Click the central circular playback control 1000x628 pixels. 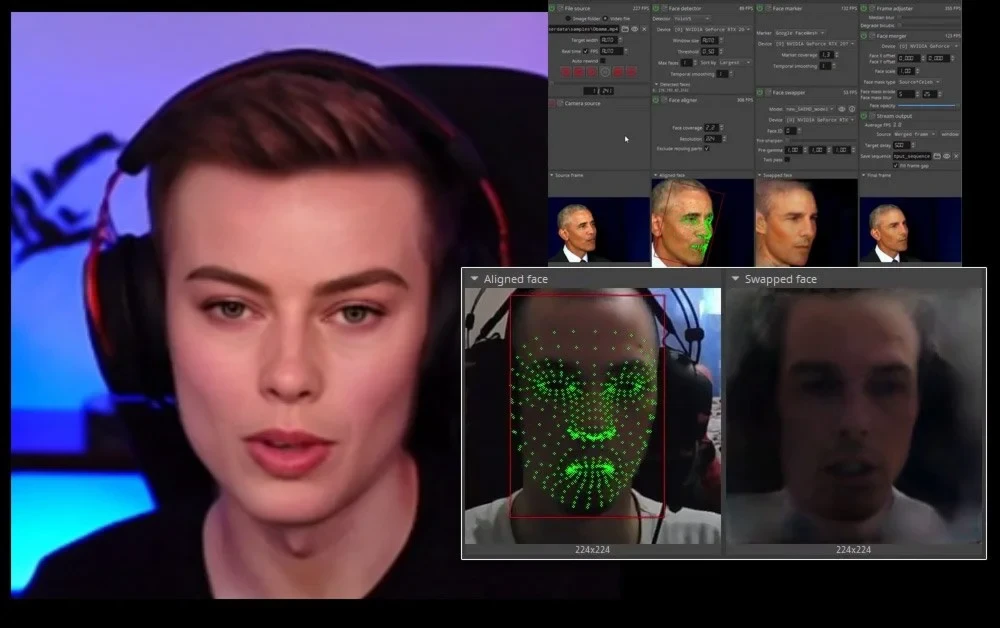tap(605, 72)
